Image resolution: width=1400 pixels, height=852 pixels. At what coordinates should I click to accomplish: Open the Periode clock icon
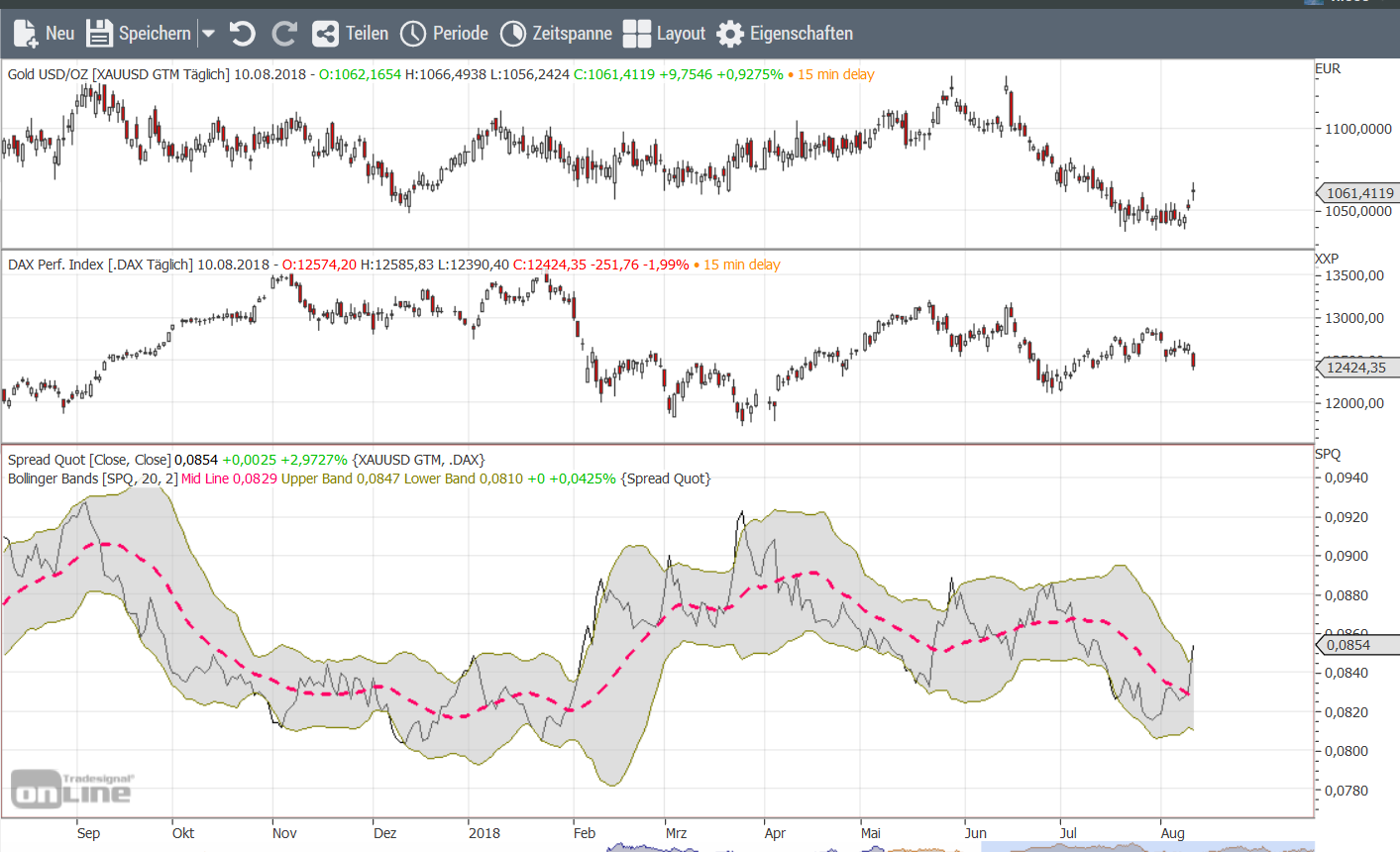[412, 34]
